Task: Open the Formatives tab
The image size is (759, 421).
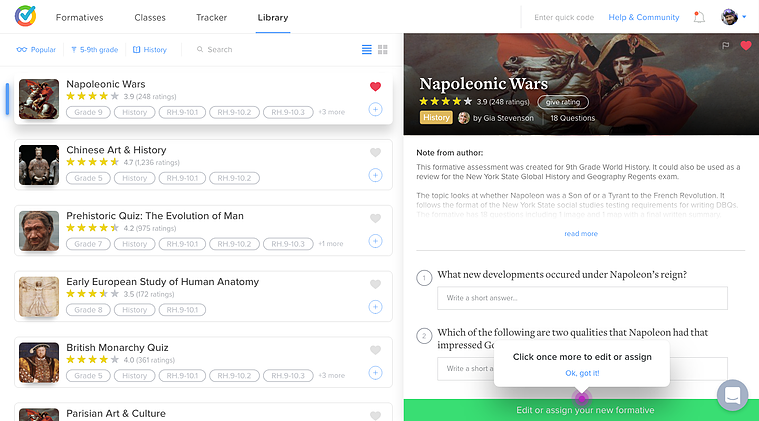Action: pos(79,17)
